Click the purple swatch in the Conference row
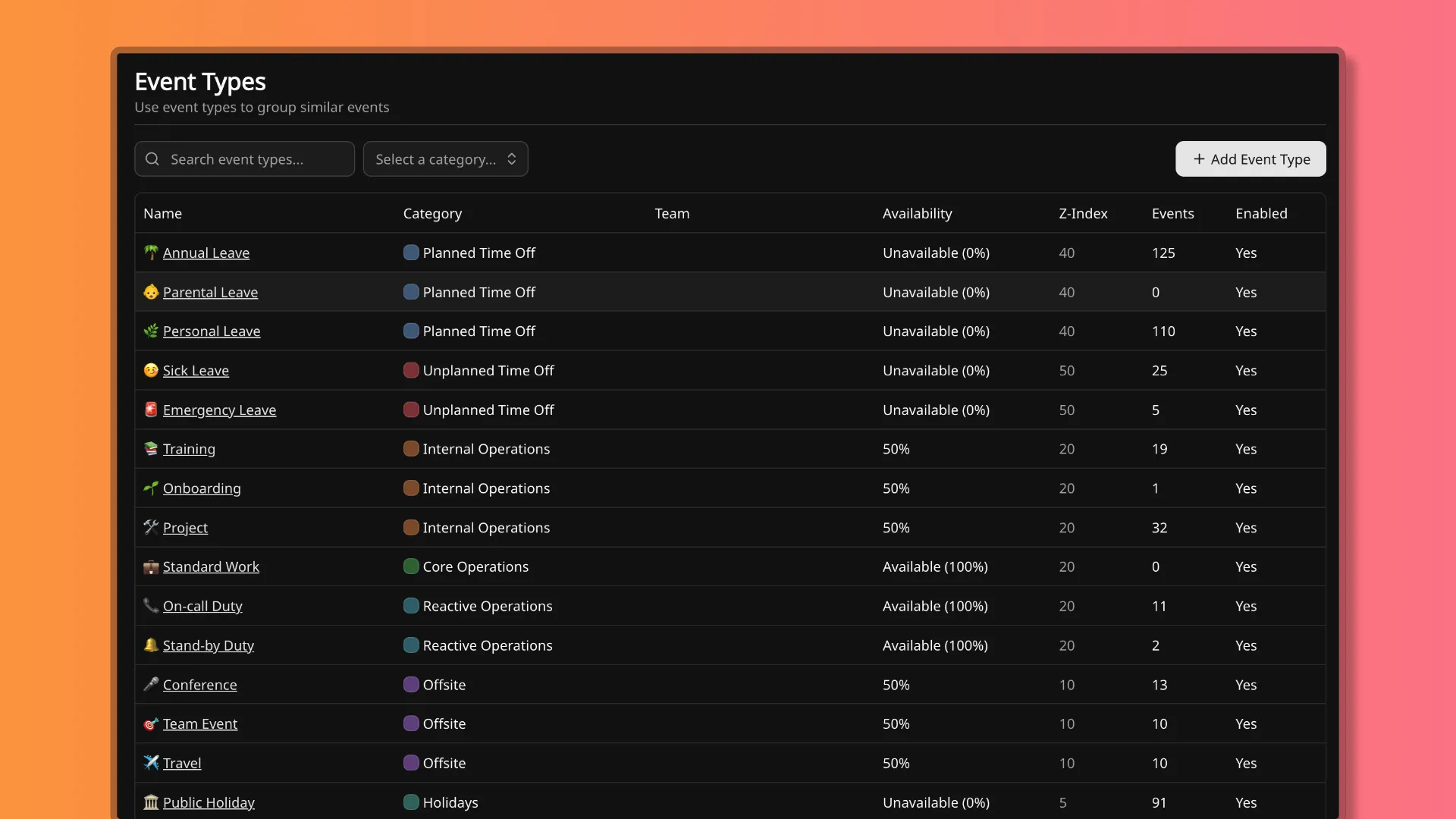Screen dimensions: 1456x819 411,684
